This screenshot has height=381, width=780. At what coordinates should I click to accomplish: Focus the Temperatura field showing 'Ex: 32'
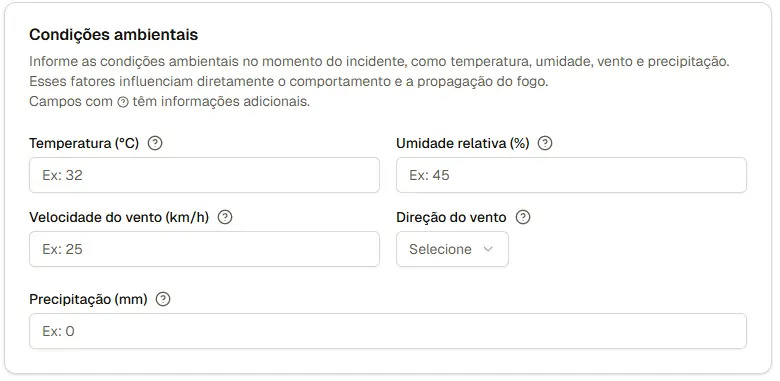[x=204, y=175]
